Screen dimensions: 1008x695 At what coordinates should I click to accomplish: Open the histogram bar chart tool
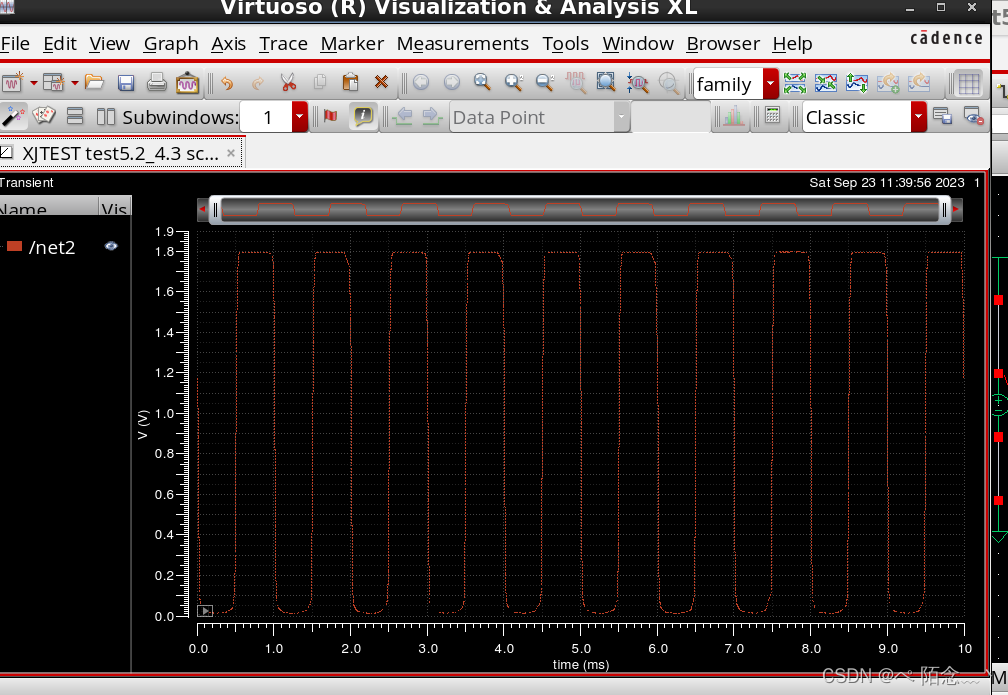(x=733, y=116)
